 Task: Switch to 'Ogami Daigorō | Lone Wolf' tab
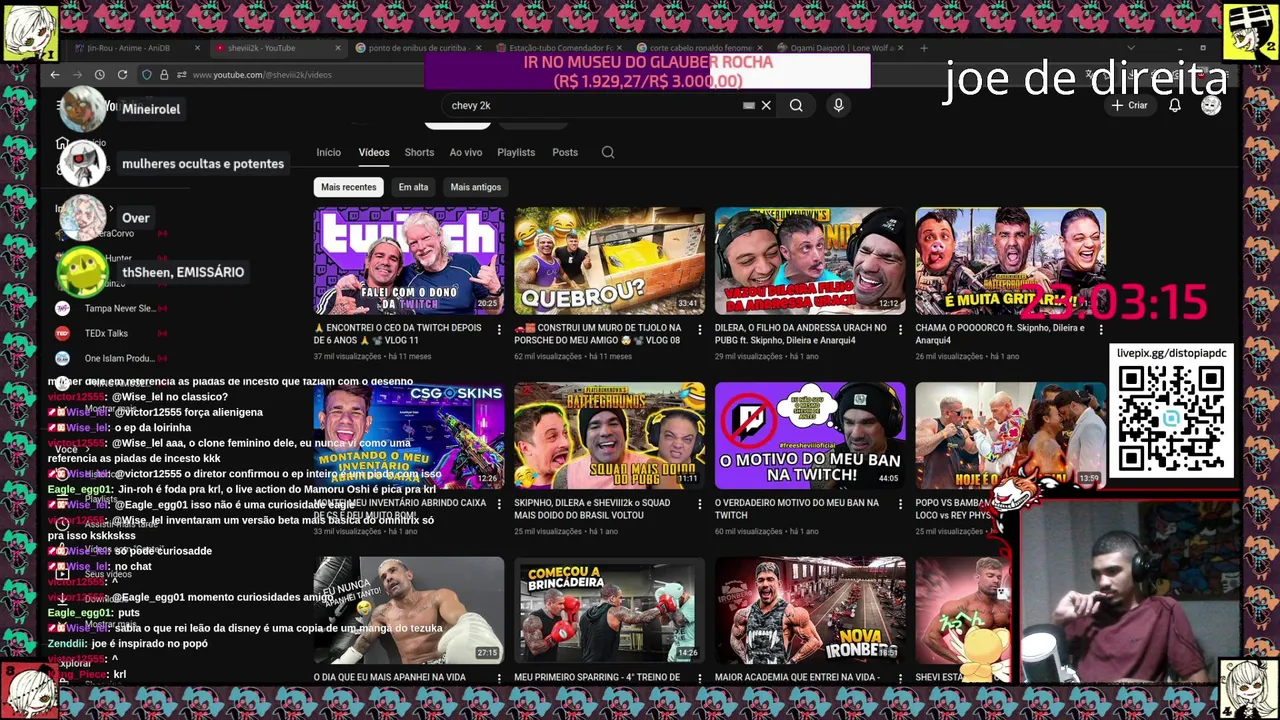coord(840,48)
